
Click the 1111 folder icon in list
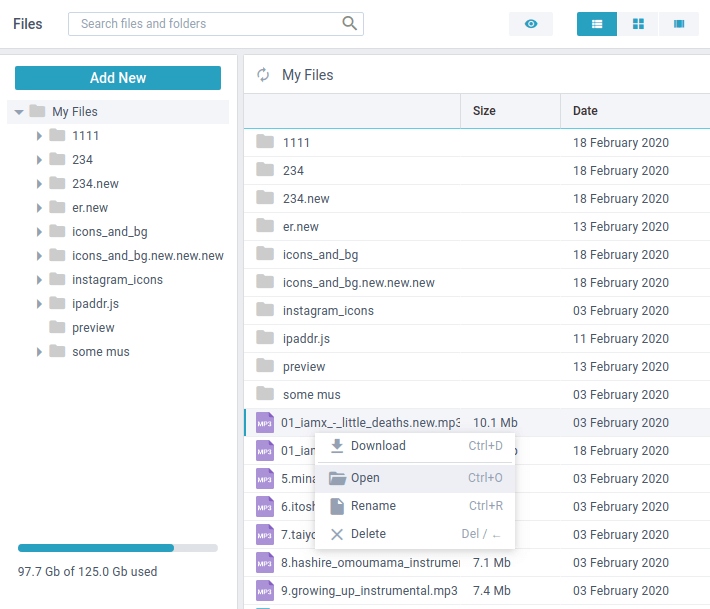265,142
